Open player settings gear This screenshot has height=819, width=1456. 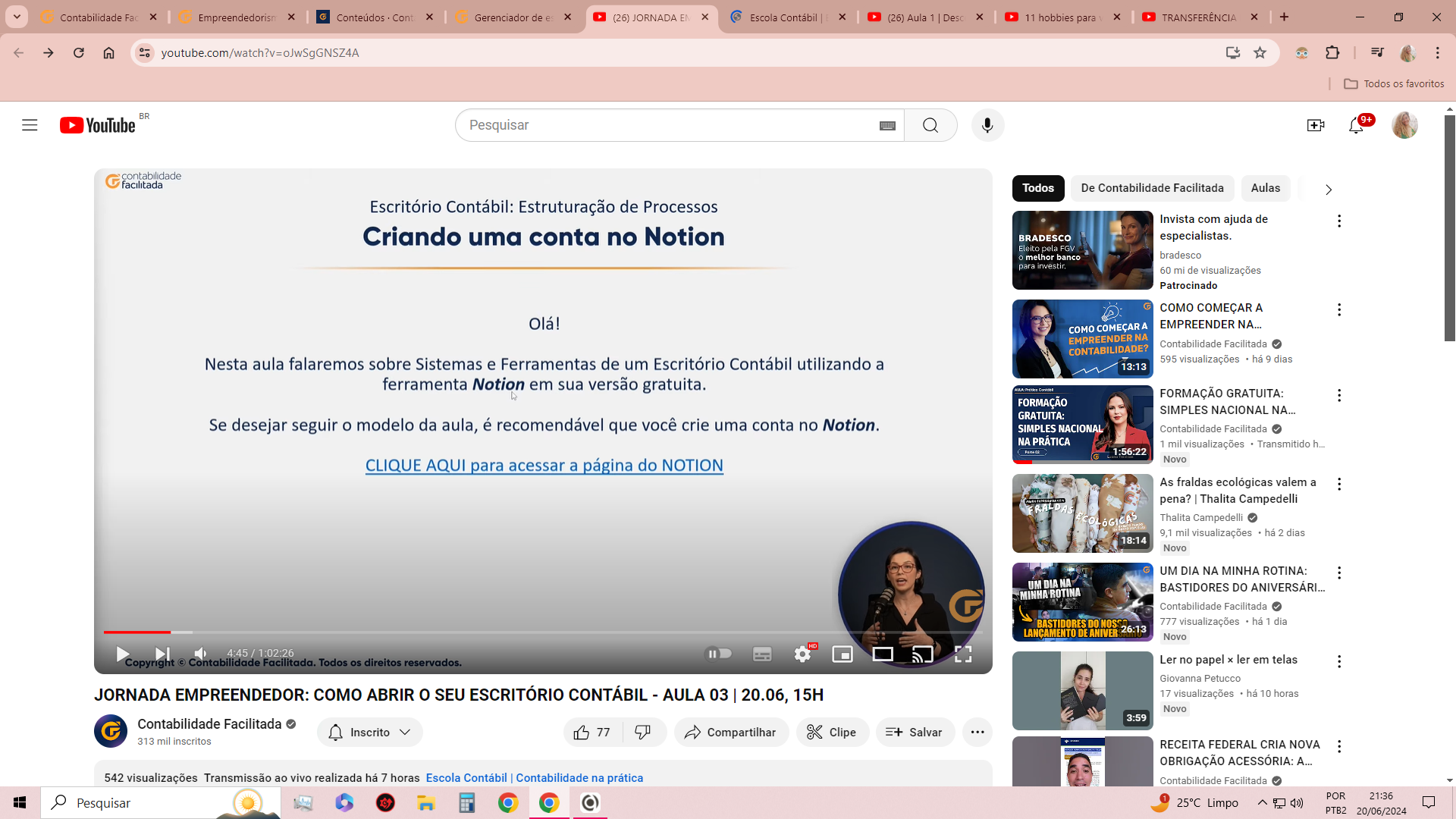(x=802, y=654)
